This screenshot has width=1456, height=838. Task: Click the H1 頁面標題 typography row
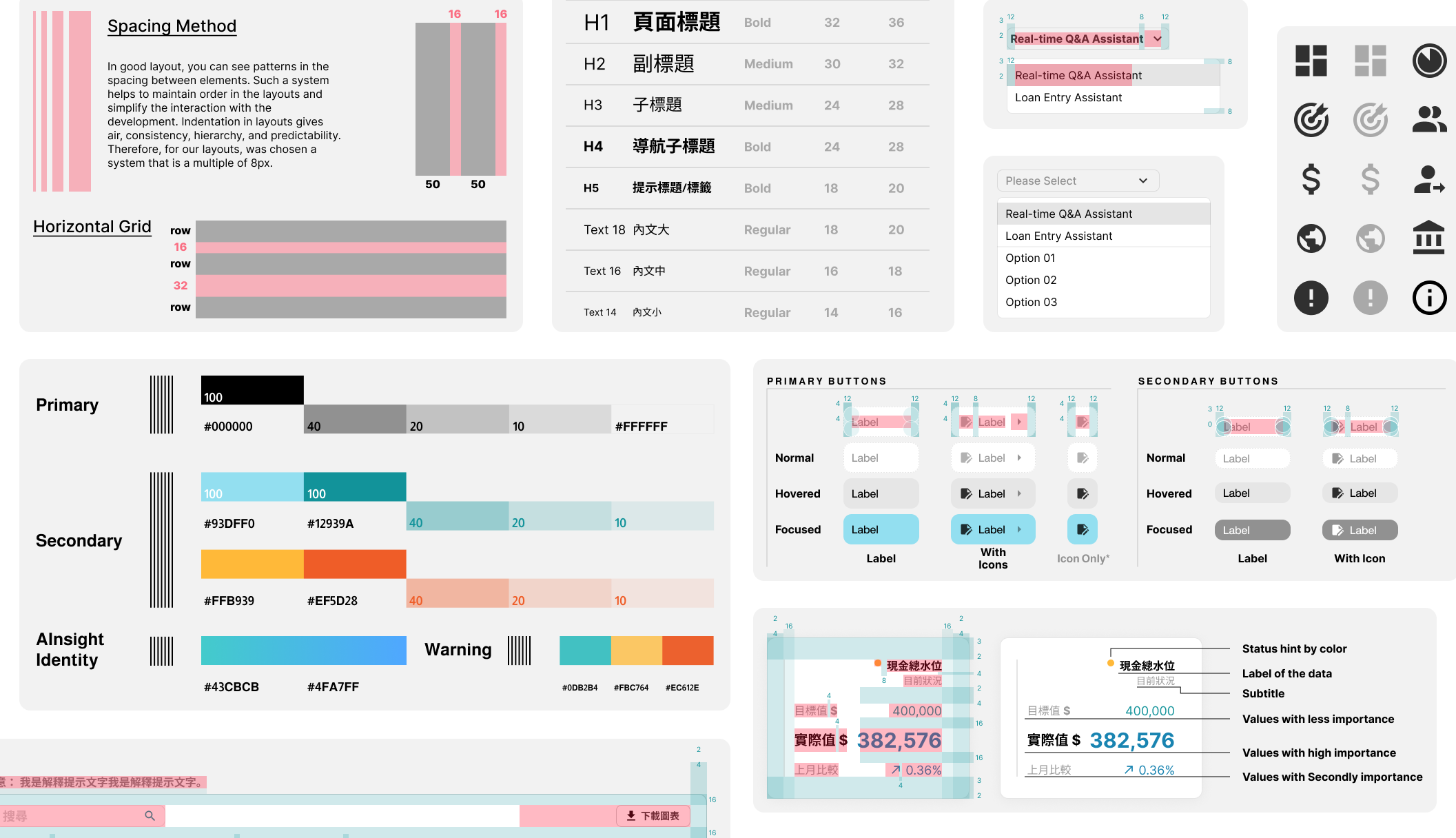[x=748, y=22]
